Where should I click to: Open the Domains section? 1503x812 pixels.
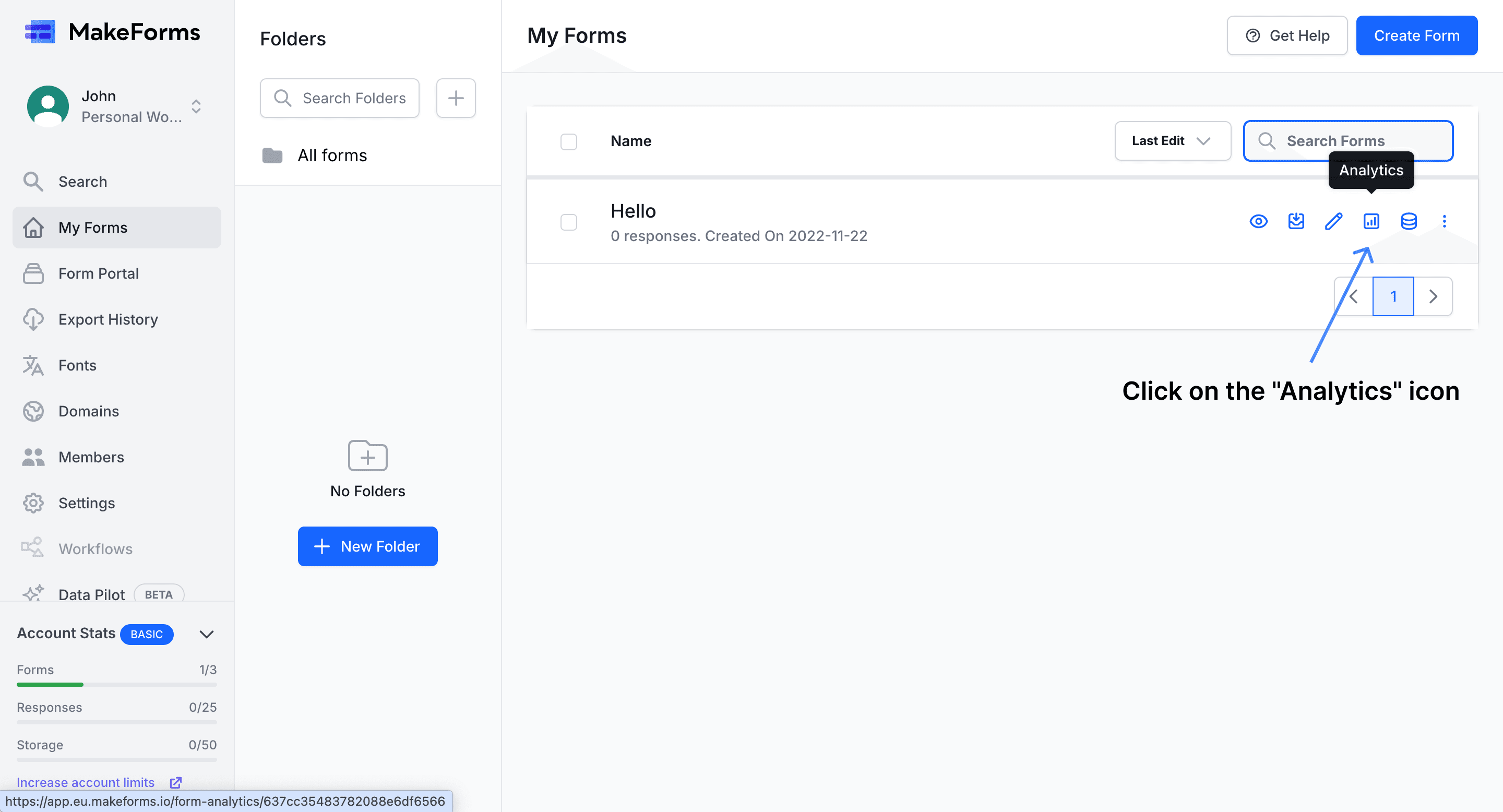[117, 411]
